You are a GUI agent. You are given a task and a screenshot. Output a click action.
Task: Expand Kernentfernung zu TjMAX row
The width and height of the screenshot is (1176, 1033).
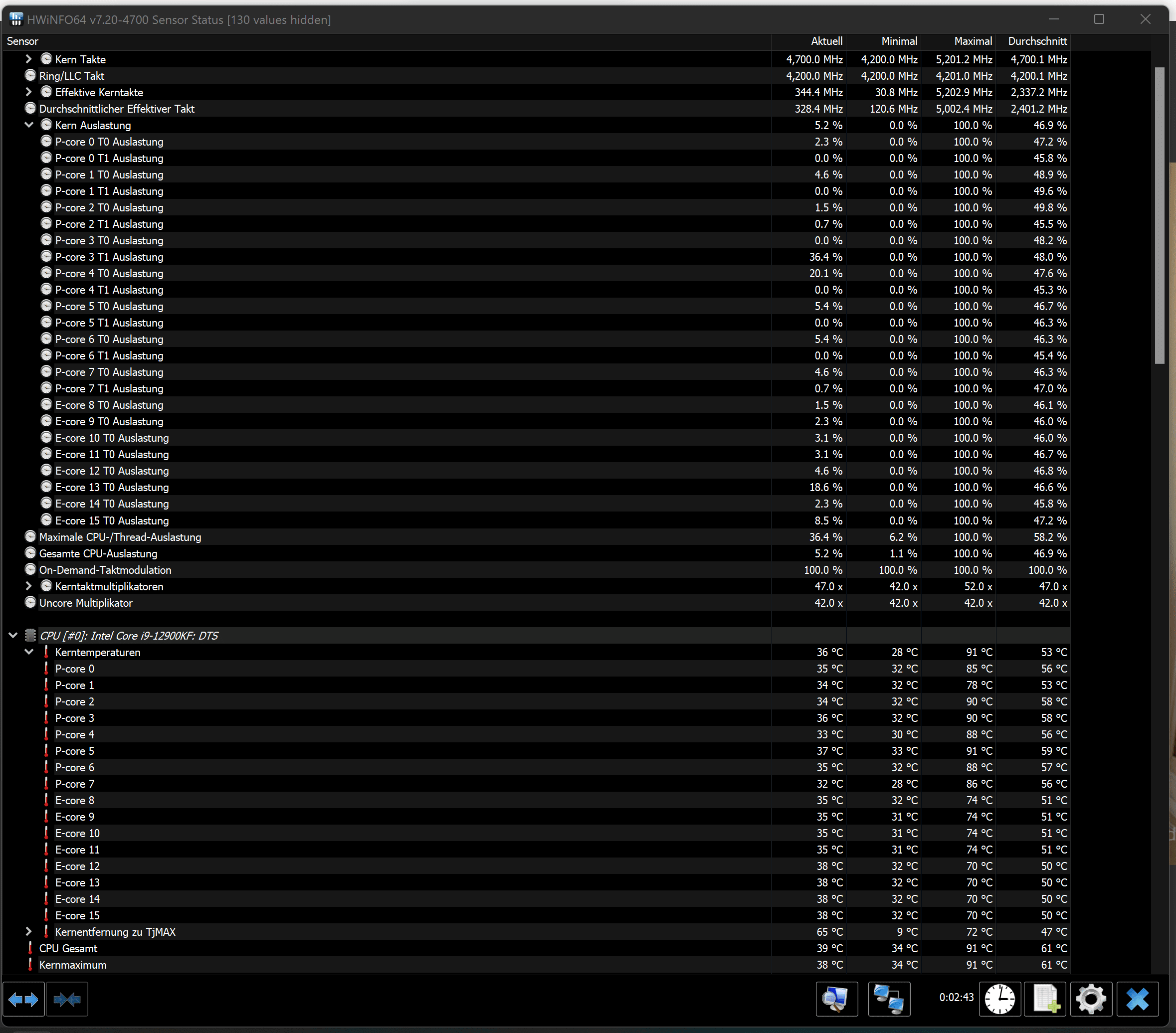29,932
